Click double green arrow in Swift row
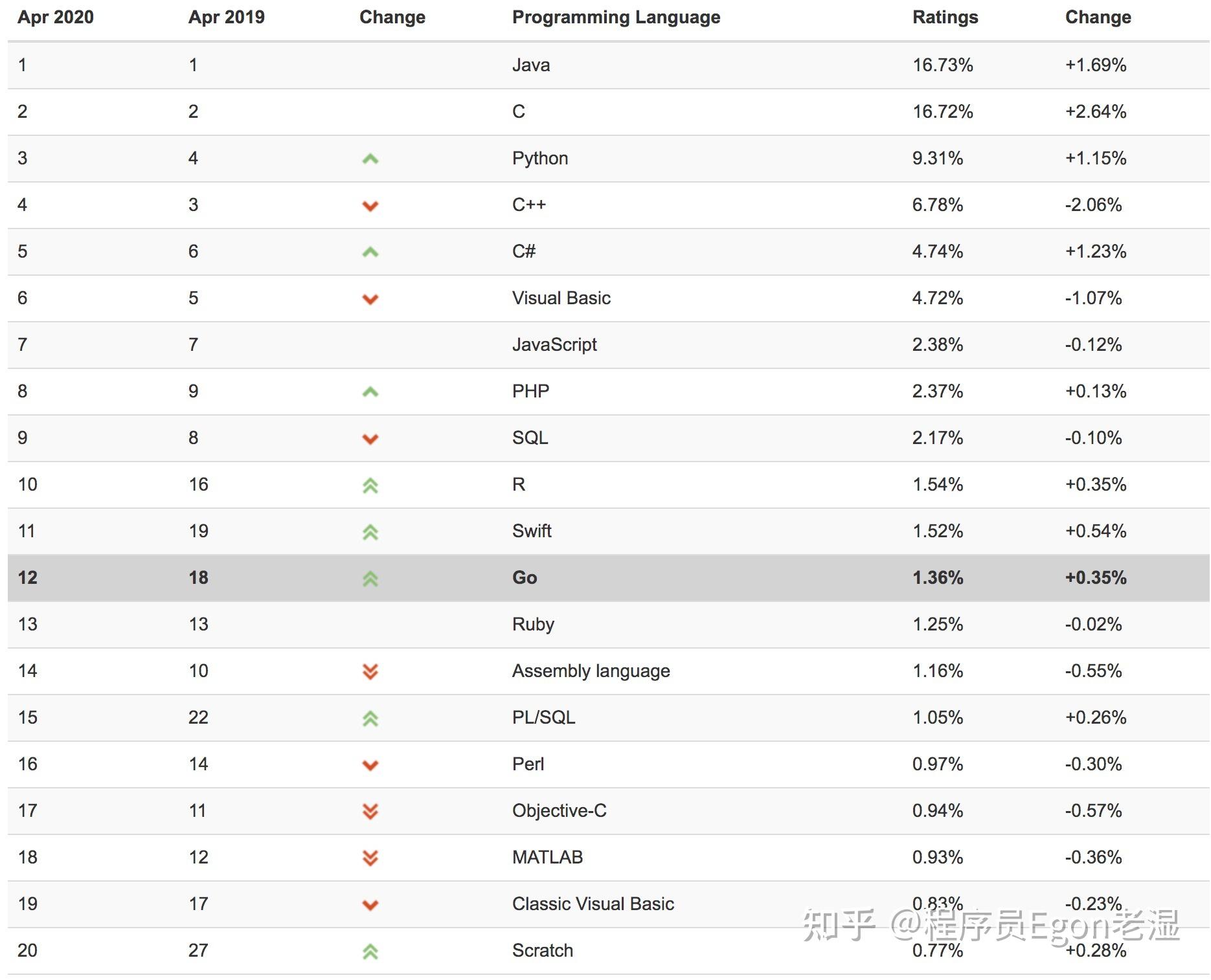1211x980 pixels. click(370, 532)
